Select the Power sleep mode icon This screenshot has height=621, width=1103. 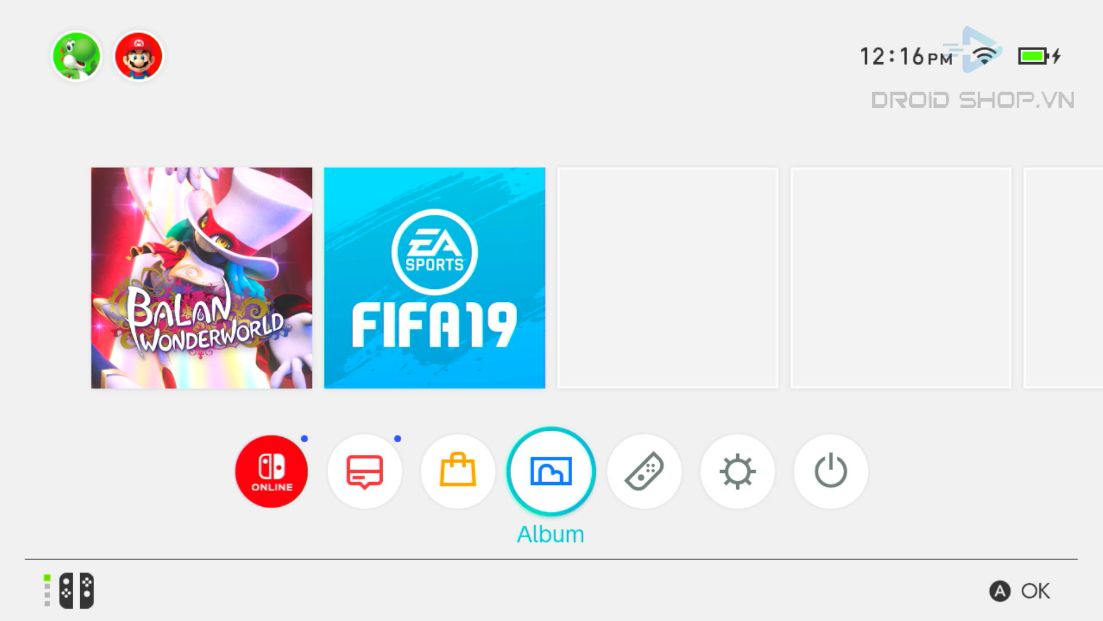(831, 471)
